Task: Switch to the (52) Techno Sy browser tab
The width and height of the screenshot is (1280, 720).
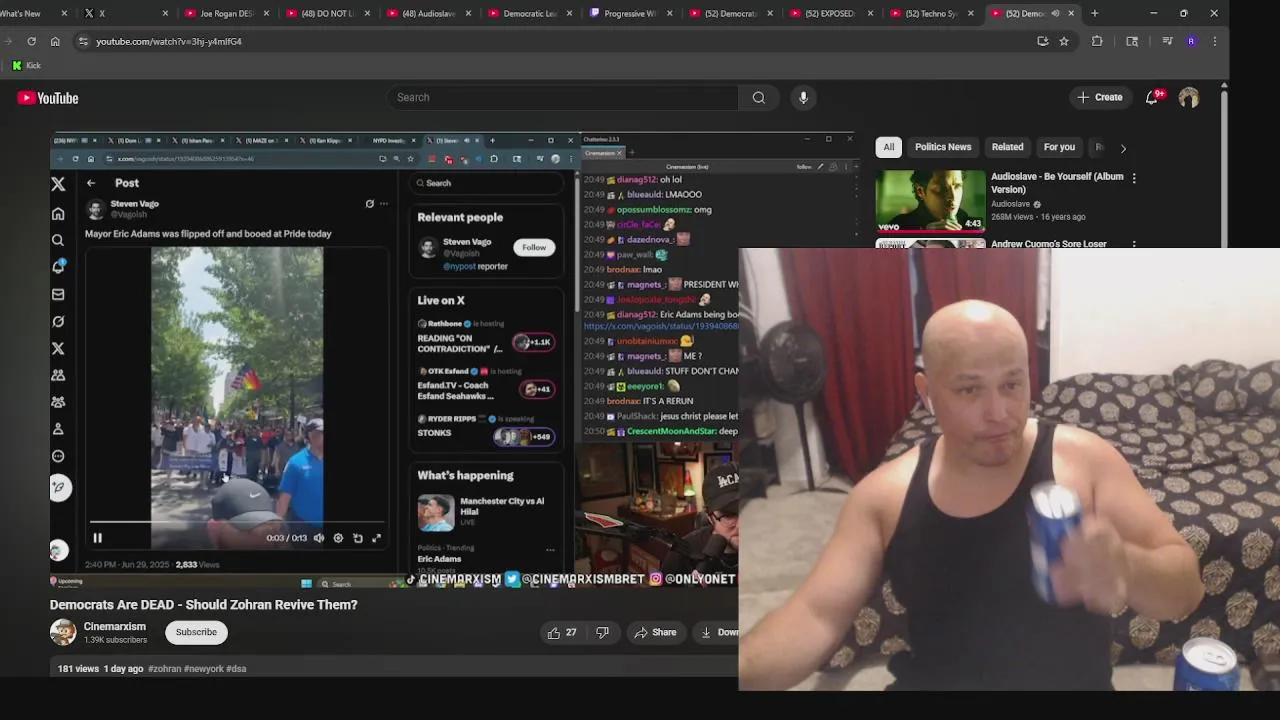Action: (930, 13)
